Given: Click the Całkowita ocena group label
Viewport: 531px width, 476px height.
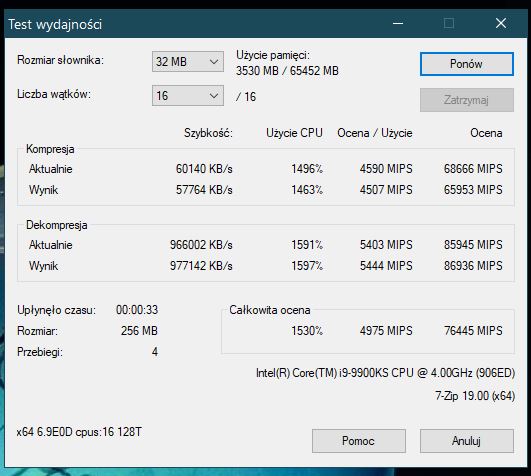Looking at the screenshot, I should 270,310.
